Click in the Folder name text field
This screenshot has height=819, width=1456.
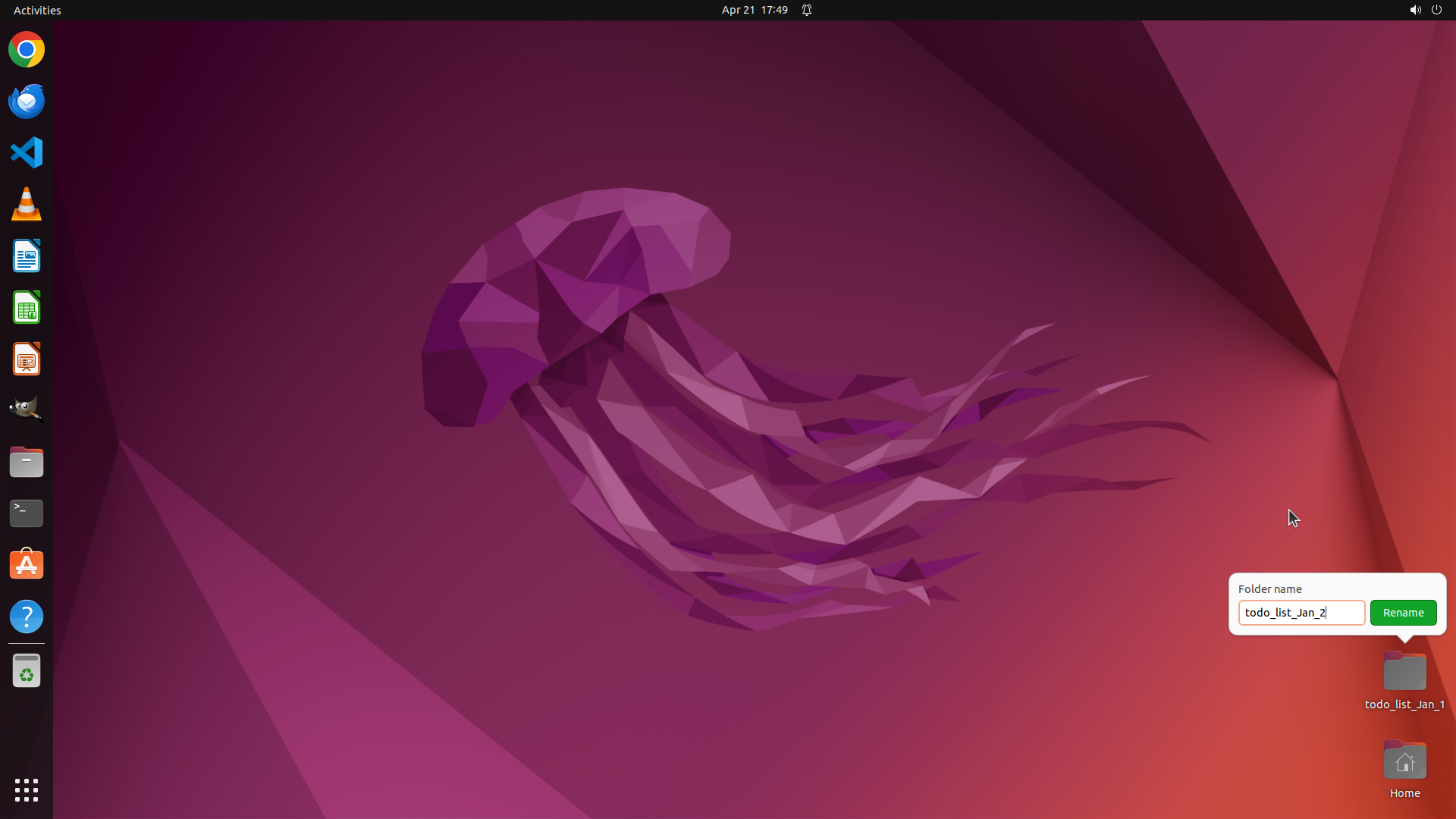click(x=1301, y=613)
